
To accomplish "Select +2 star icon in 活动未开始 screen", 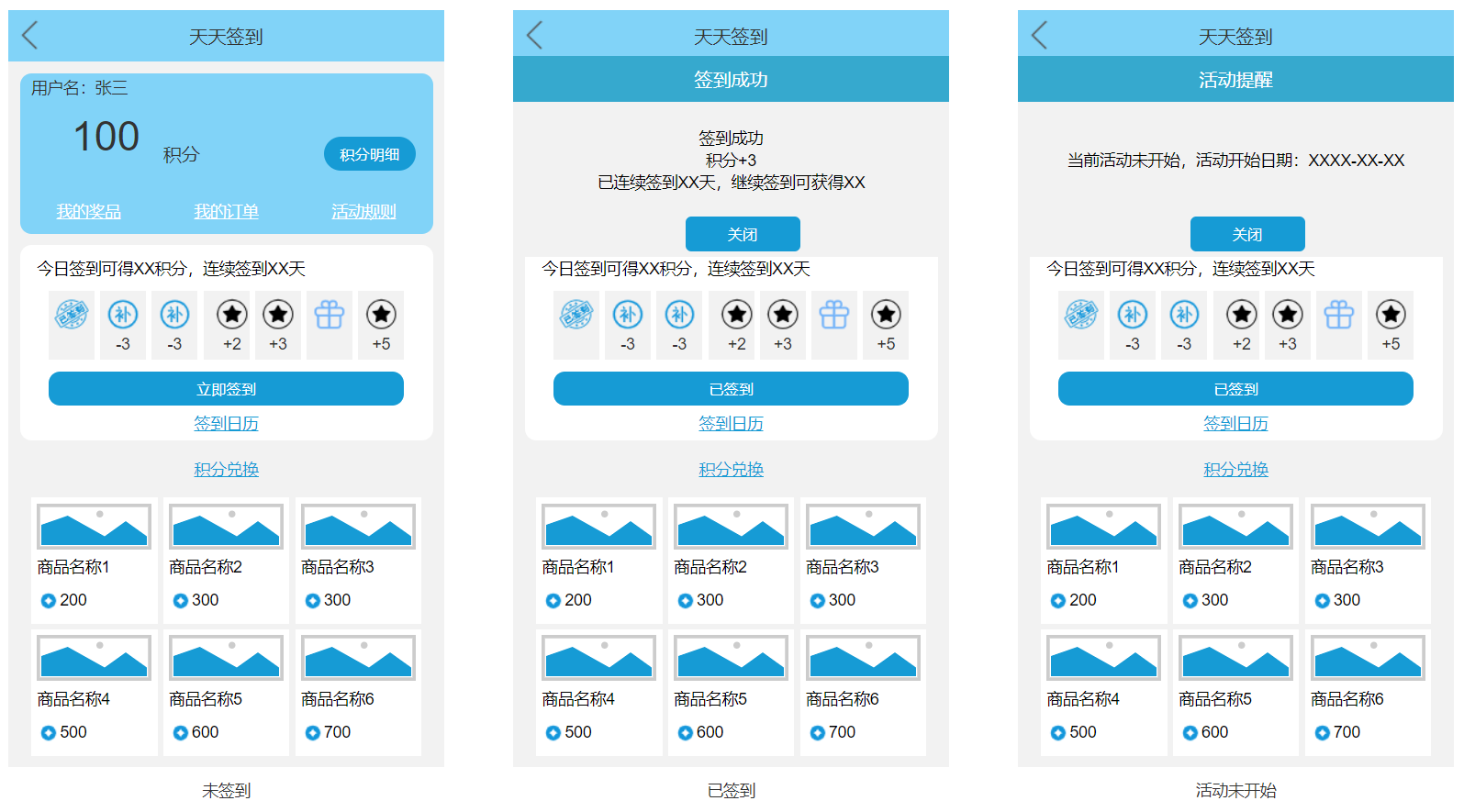I will click(1242, 315).
